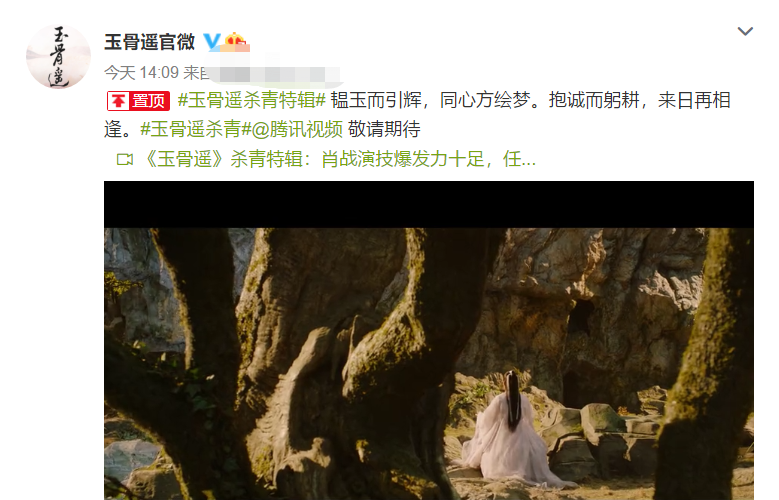Visit the @腾讯视频 mentioned account
The image size is (779, 500).
pos(297,129)
